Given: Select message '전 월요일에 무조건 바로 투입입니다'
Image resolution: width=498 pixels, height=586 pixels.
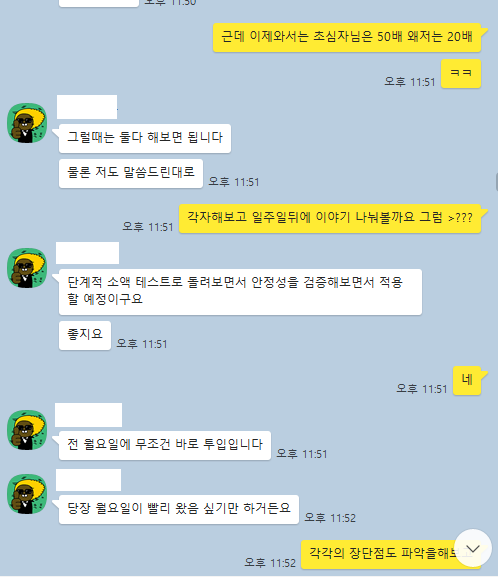Looking at the screenshot, I should [x=165, y=445].
